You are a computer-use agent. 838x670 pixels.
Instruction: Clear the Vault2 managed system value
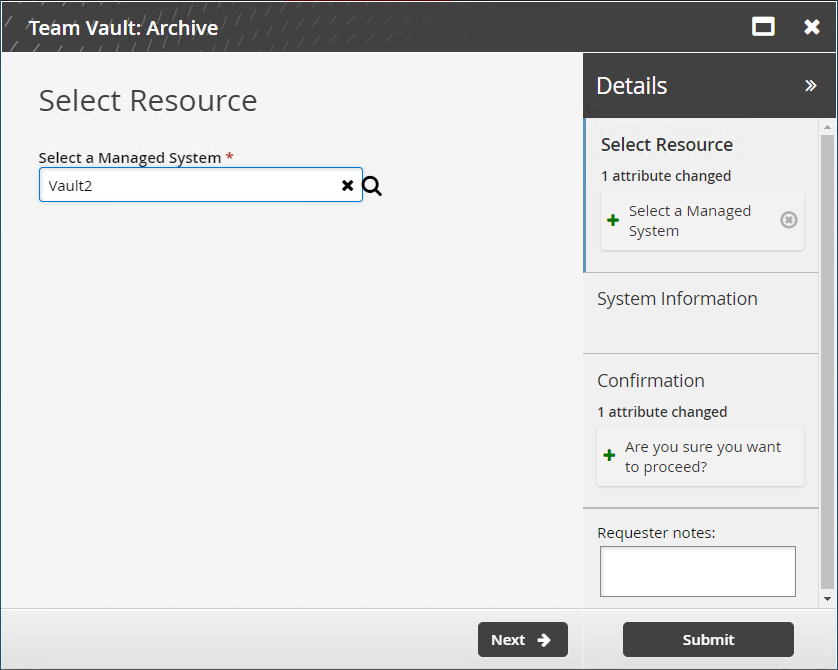pos(347,185)
